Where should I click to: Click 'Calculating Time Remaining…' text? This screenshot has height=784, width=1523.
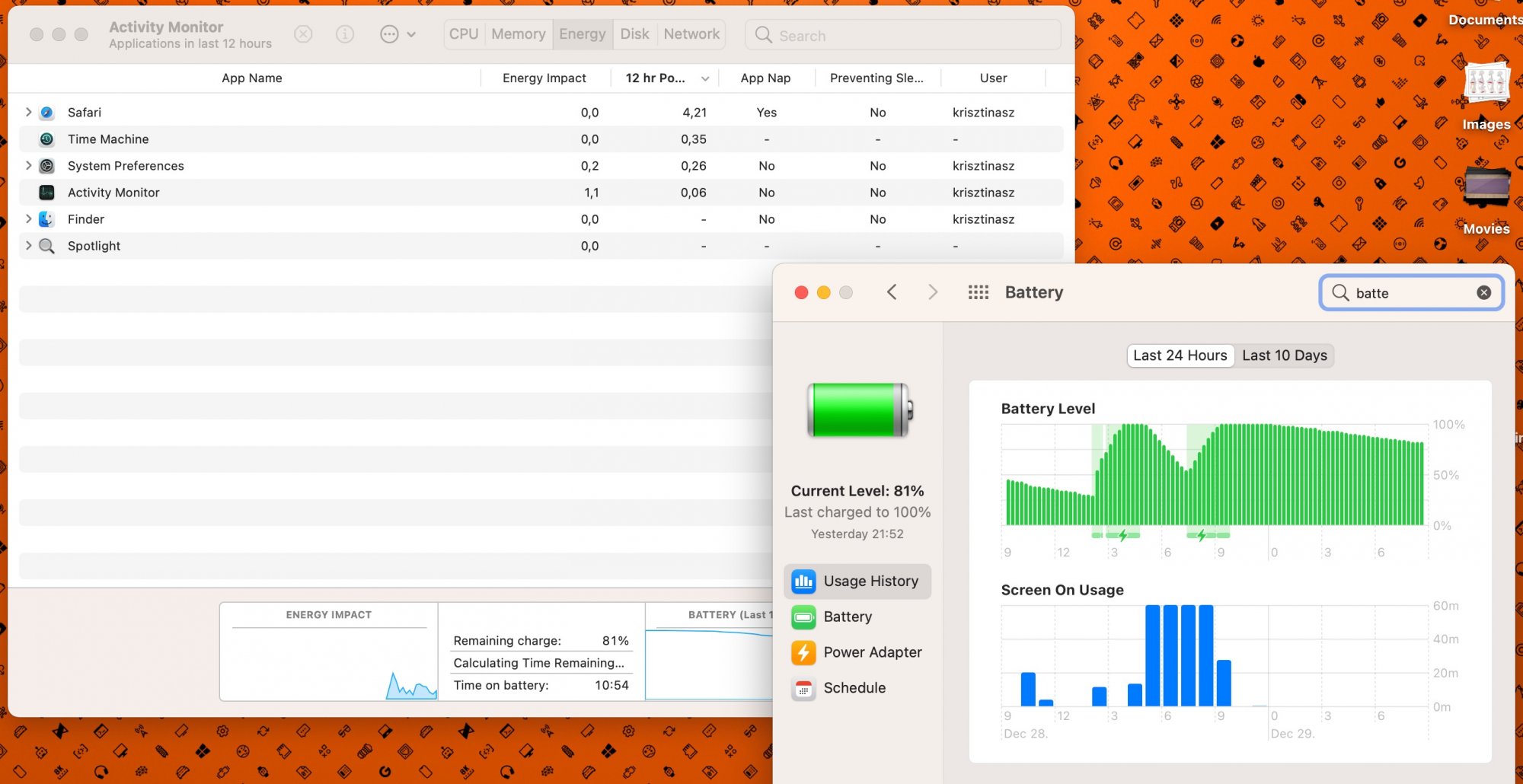(539, 663)
